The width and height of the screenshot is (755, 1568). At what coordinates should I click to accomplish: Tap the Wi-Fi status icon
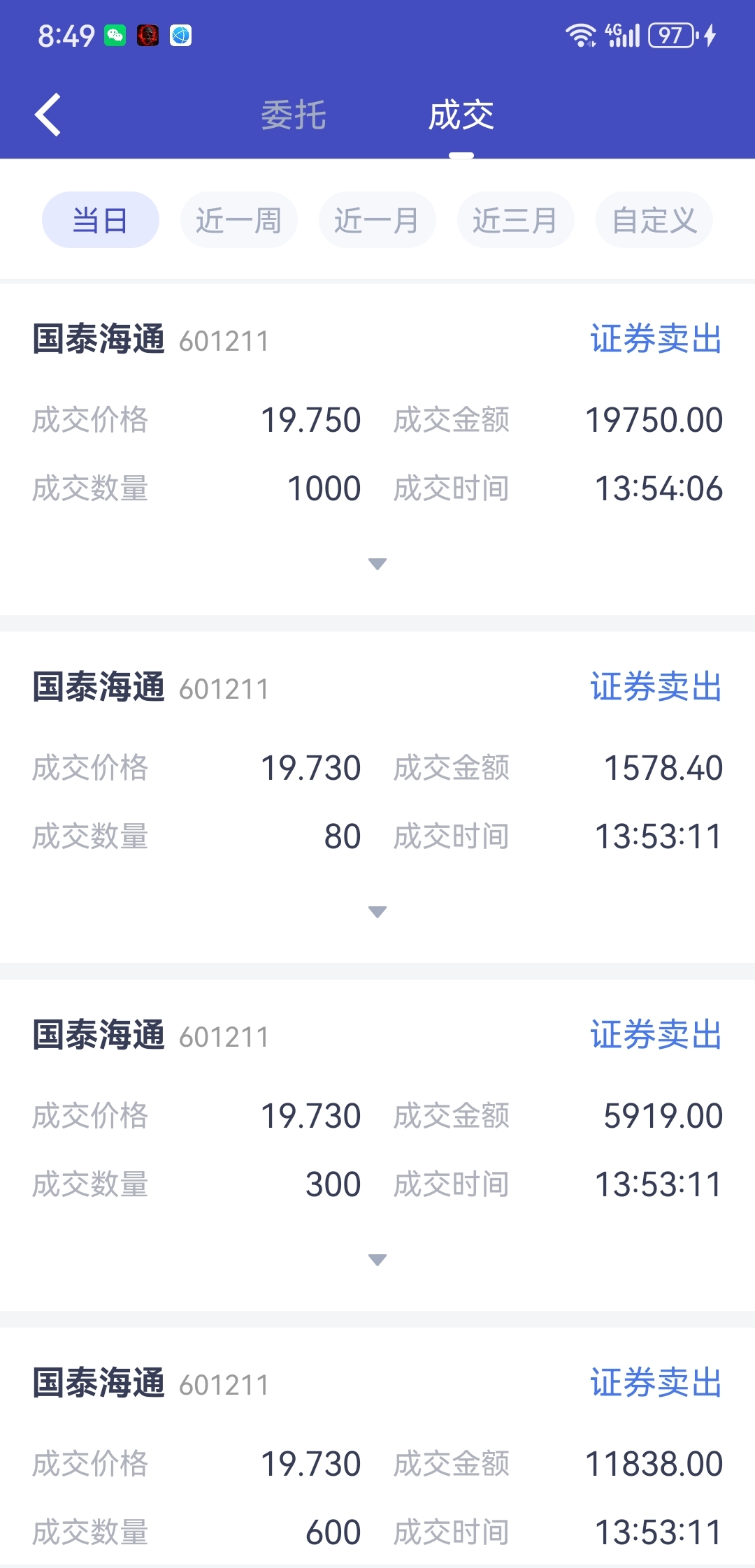pos(581,35)
